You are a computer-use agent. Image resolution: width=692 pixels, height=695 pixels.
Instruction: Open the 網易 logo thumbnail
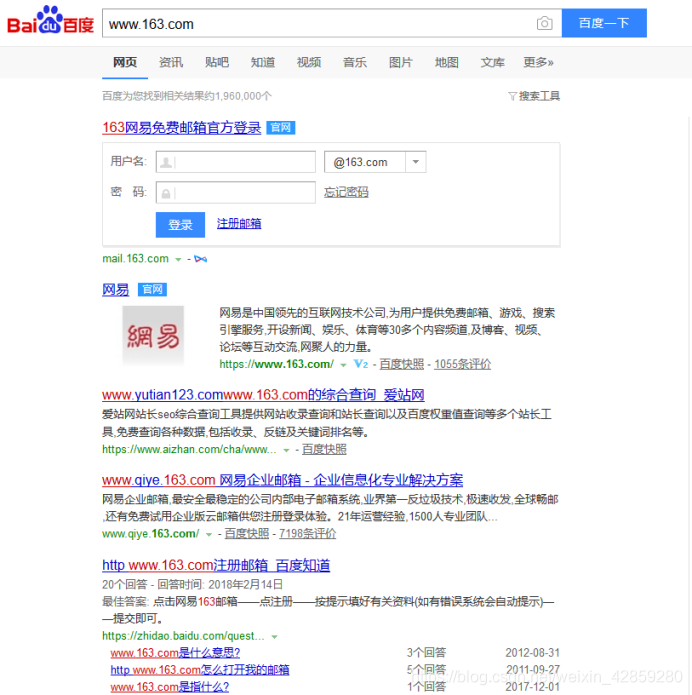pos(153,335)
